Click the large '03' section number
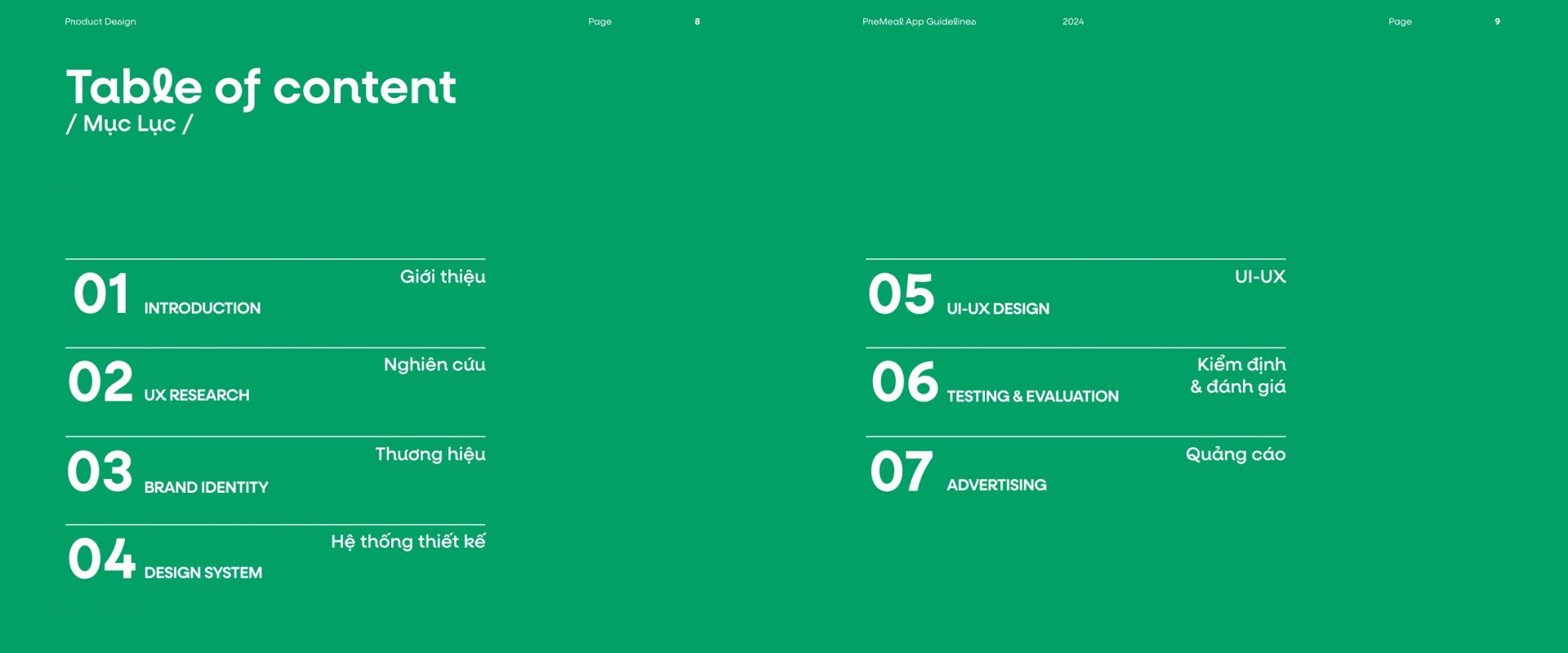The height and width of the screenshot is (653, 1568). pos(100,472)
